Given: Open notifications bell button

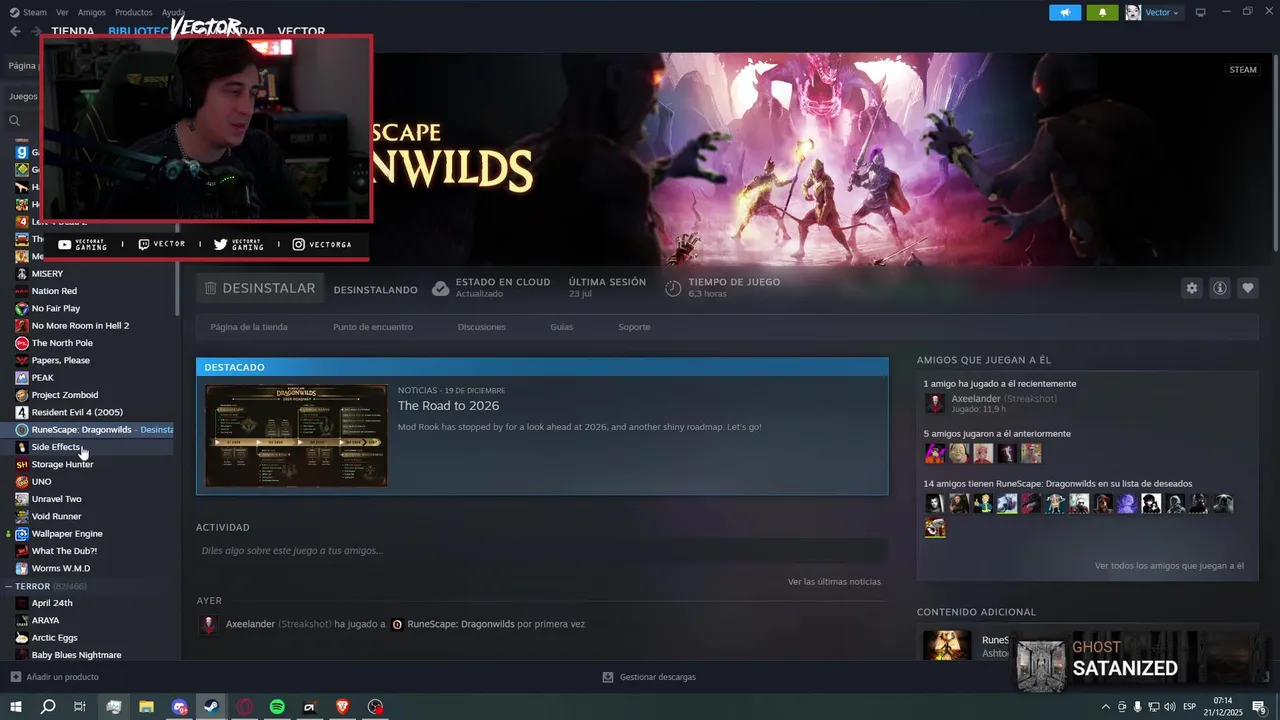Looking at the screenshot, I should pyautogui.click(x=1102, y=12).
